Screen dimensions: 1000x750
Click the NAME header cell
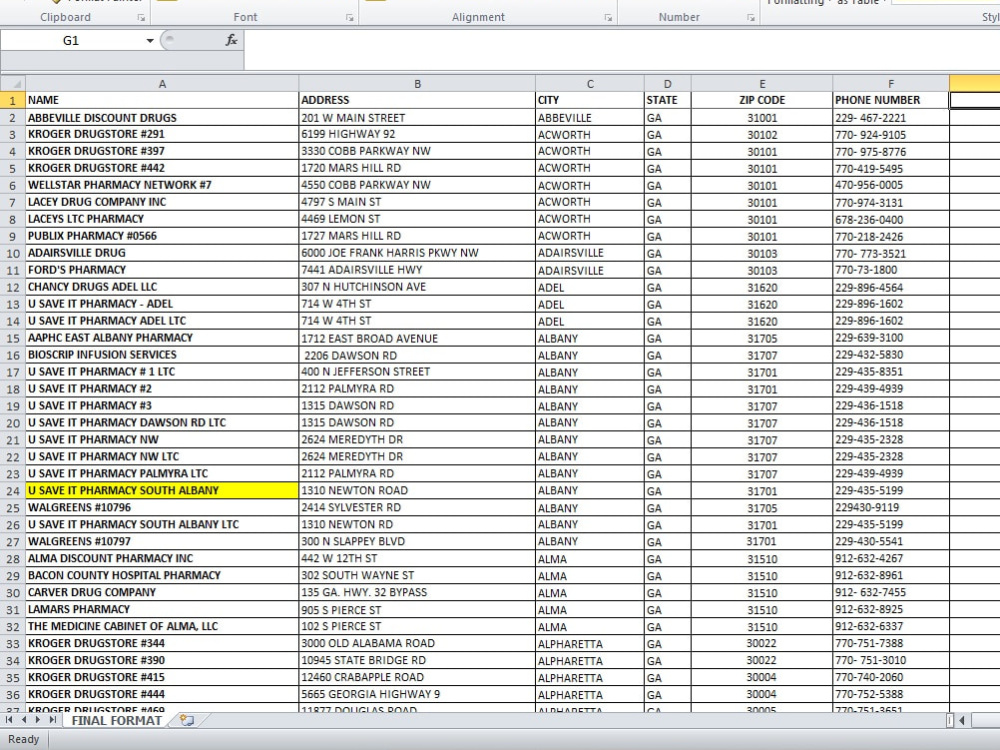162,100
